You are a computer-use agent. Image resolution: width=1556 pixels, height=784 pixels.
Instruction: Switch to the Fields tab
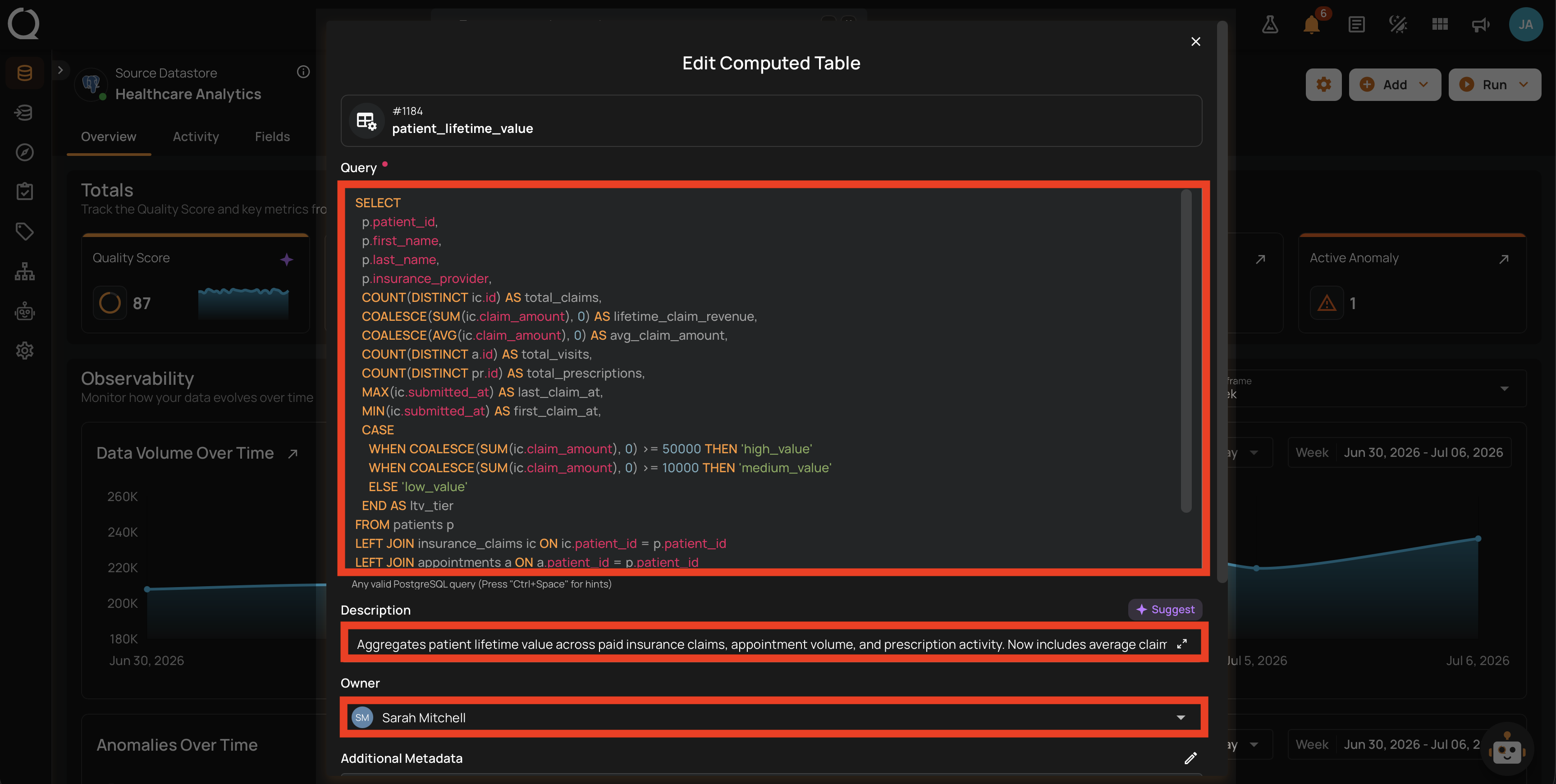click(x=272, y=137)
